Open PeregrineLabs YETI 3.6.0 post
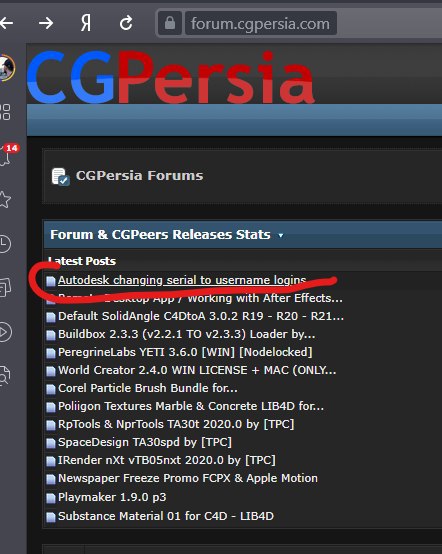442x554 pixels. [x=185, y=352]
